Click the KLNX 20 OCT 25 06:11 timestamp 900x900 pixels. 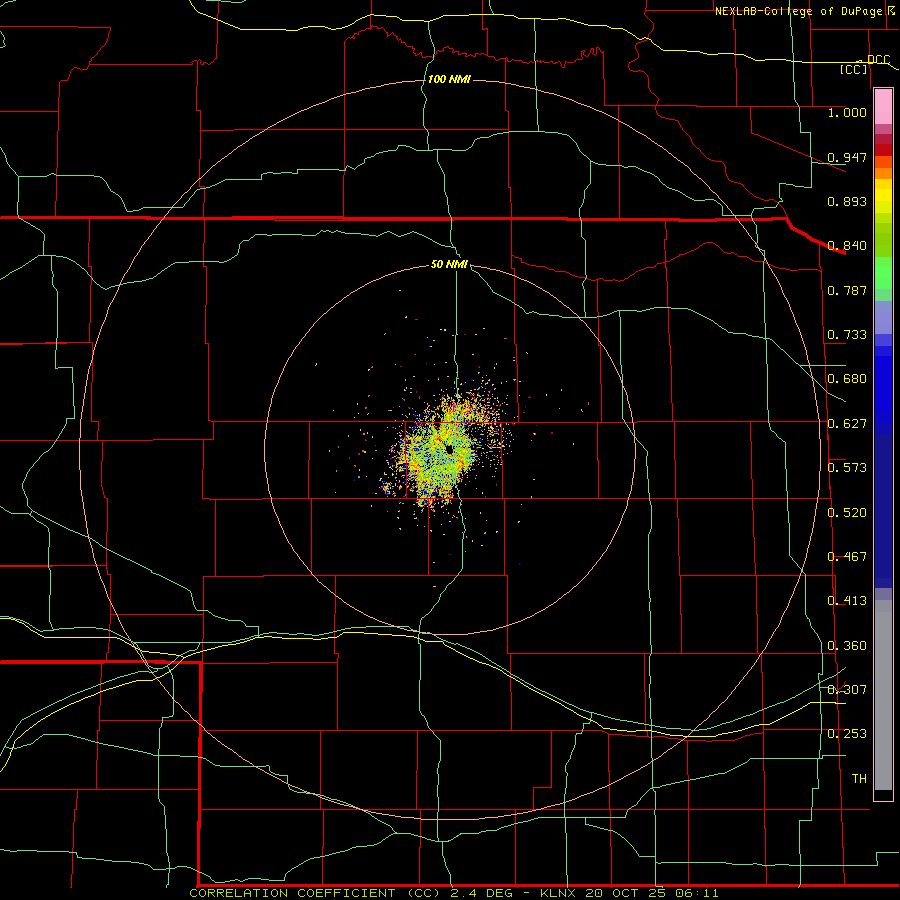click(629, 893)
